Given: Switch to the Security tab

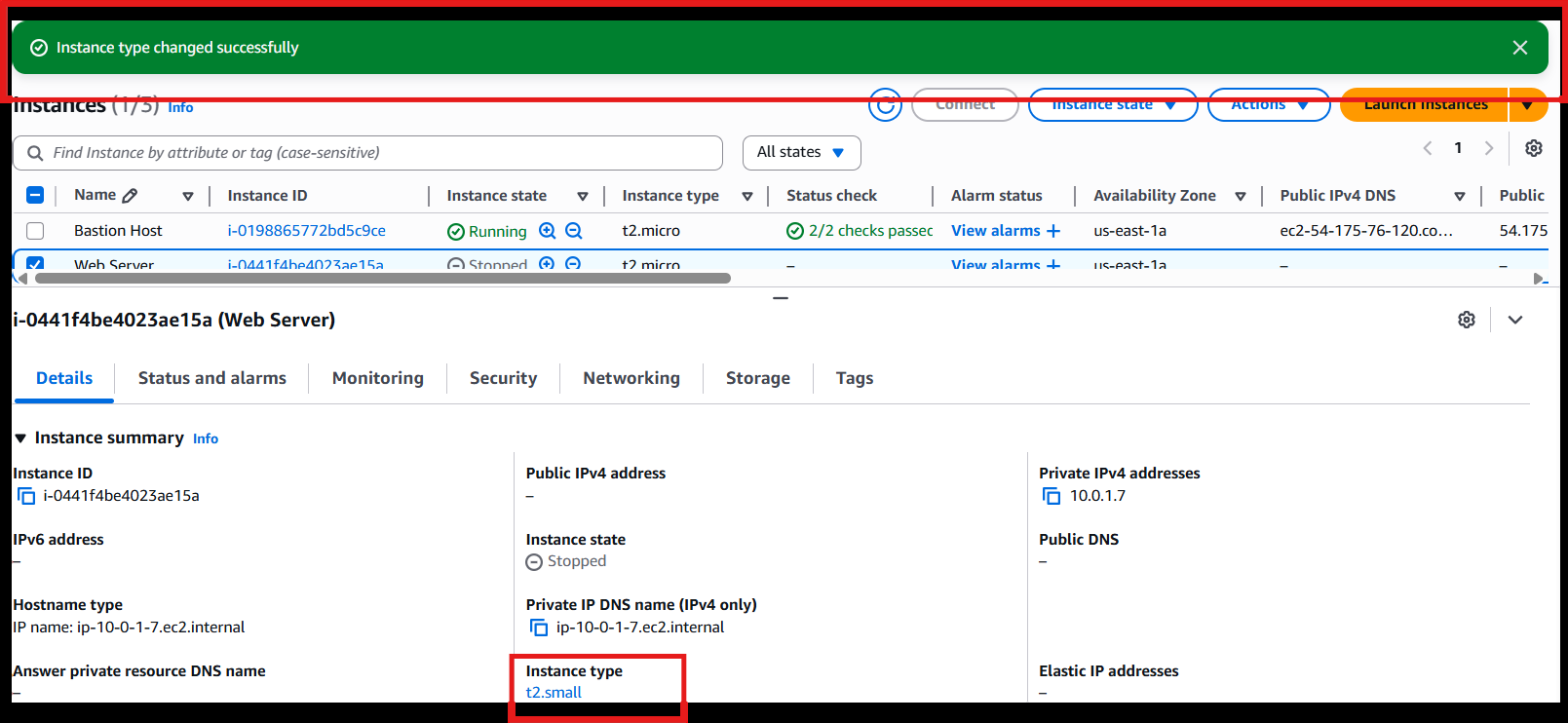Looking at the screenshot, I should click(503, 378).
